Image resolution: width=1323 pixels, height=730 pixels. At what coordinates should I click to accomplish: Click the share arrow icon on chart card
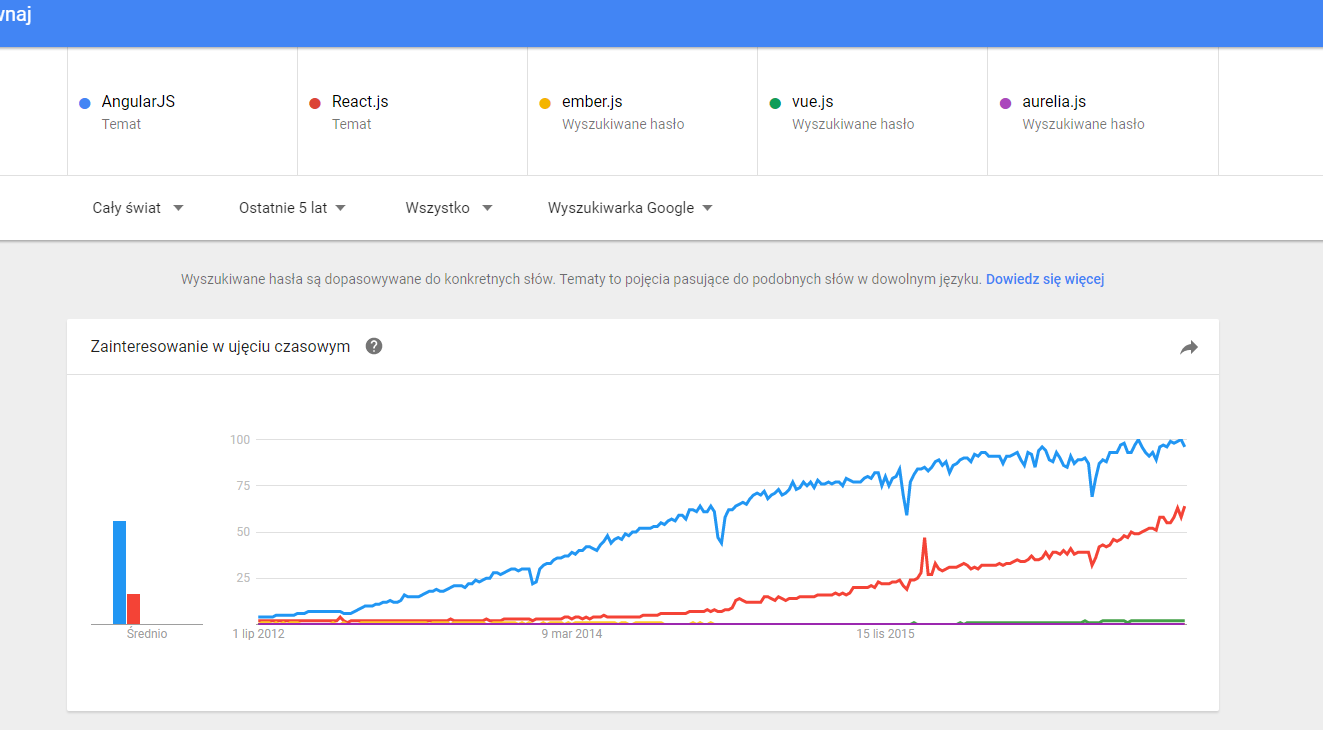pos(1188,348)
